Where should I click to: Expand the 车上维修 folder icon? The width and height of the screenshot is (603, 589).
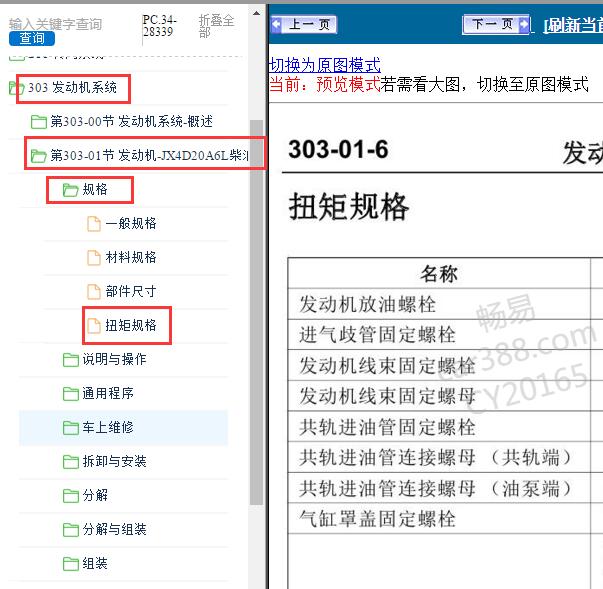(x=70, y=428)
